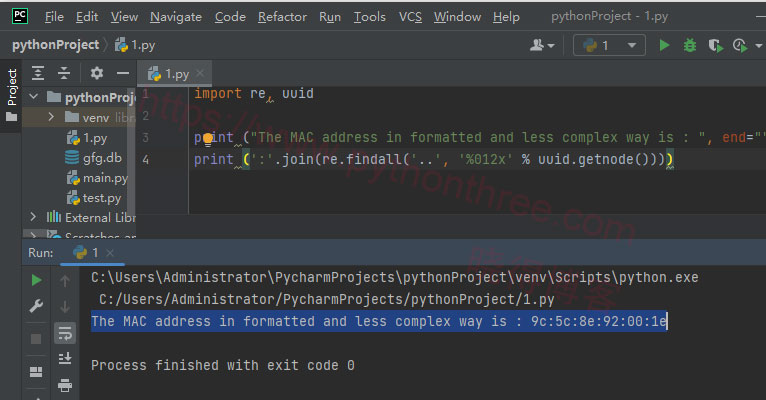The image size is (766, 400).
Task: Click the Print icon in Run panel
Action: point(64,385)
